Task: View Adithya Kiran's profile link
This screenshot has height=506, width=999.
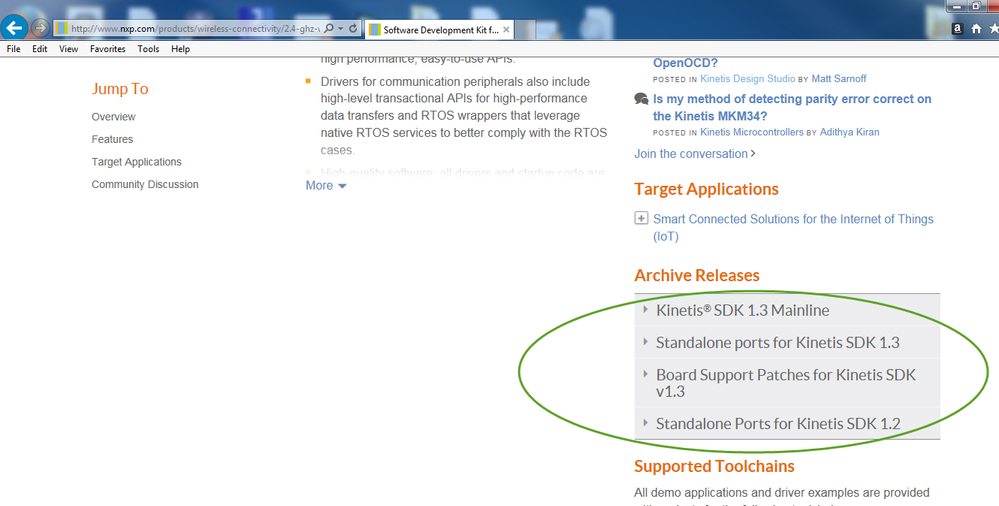Action: [849, 132]
